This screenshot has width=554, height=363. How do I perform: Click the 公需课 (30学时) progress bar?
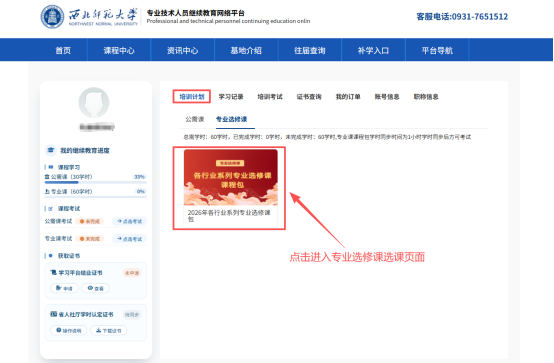[x=96, y=183]
